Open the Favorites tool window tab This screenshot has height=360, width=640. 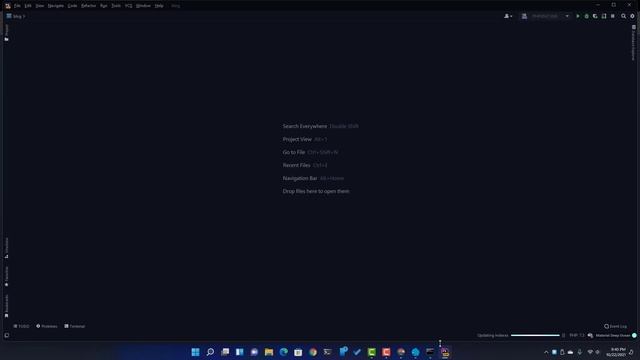pyautogui.click(x=6, y=276)
